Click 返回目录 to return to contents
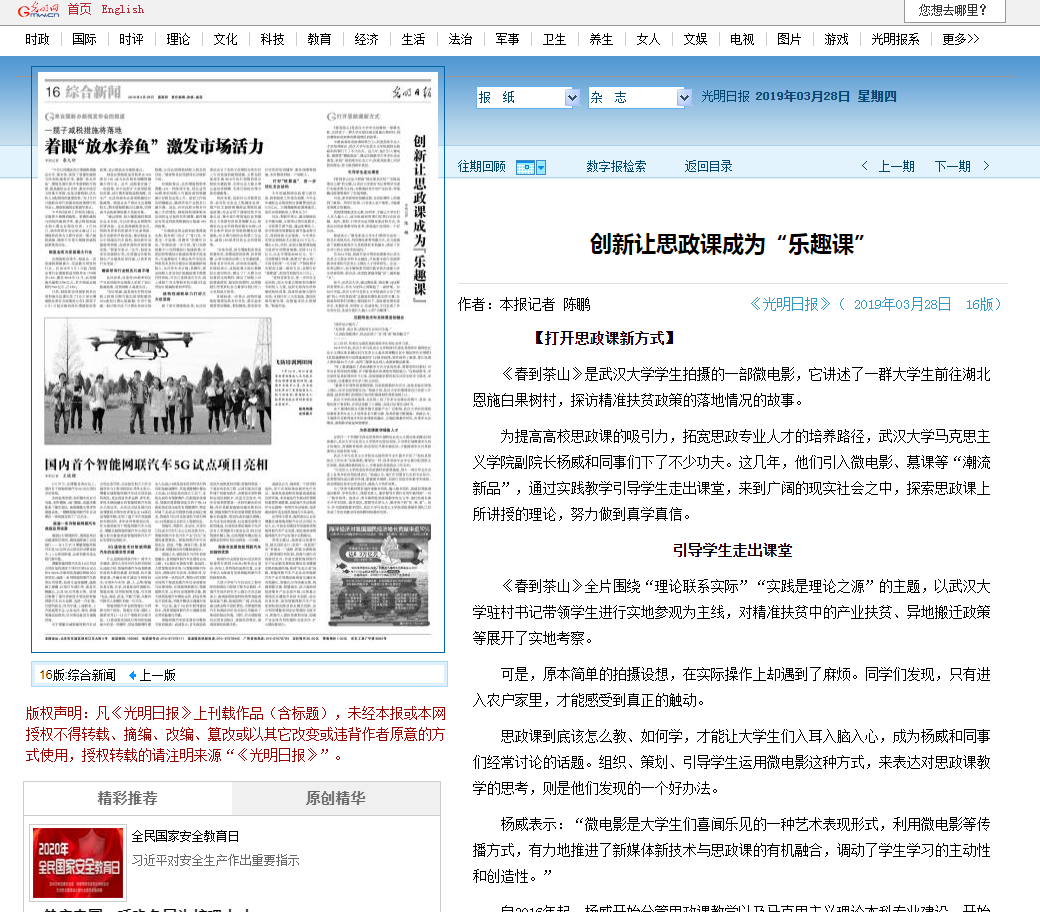This screenshot has height=912, width=1040. click(x=708, y=166)
